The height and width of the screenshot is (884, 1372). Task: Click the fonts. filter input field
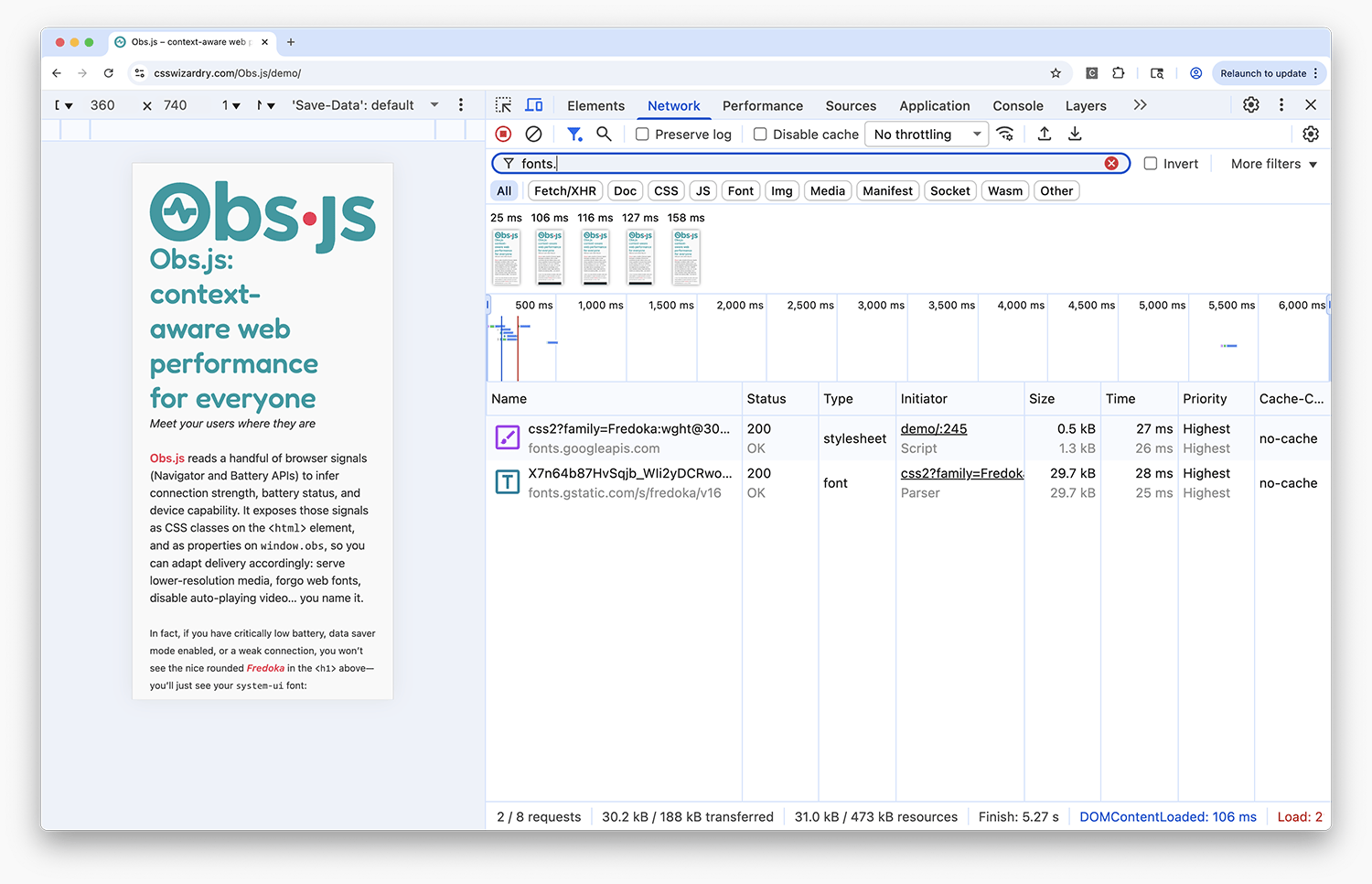pos(810,164)
